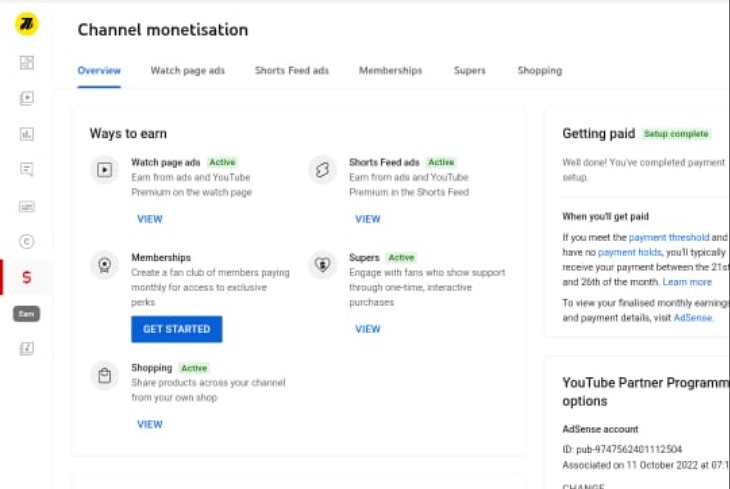Click CHANGE under AdSense account
The image size is (730, 489).
(x=583, y=485)
